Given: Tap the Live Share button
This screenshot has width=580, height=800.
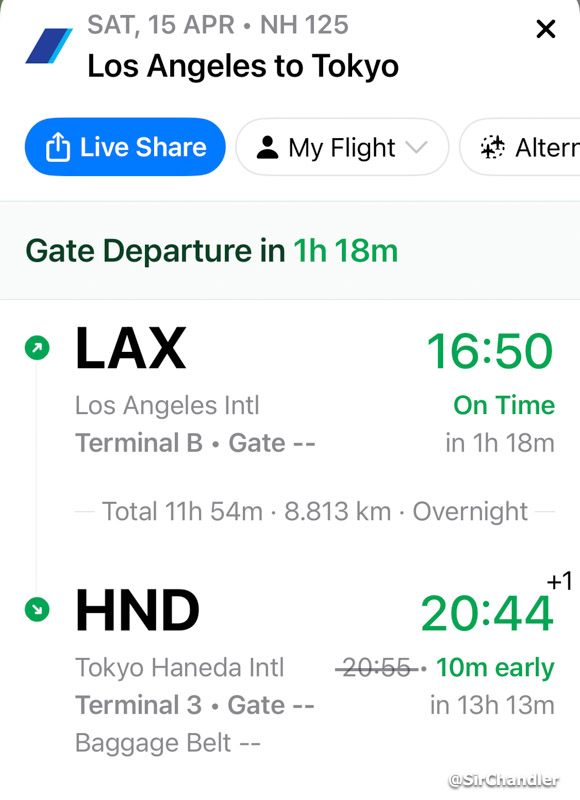Looking at the screenshot, I should coord(125,147).
